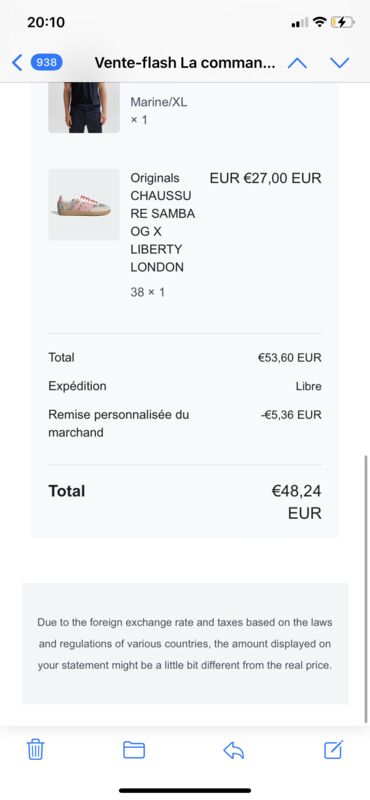Tap the Remise personnalisée du marchand line
The image size is (370, 800).
[185, 423]
